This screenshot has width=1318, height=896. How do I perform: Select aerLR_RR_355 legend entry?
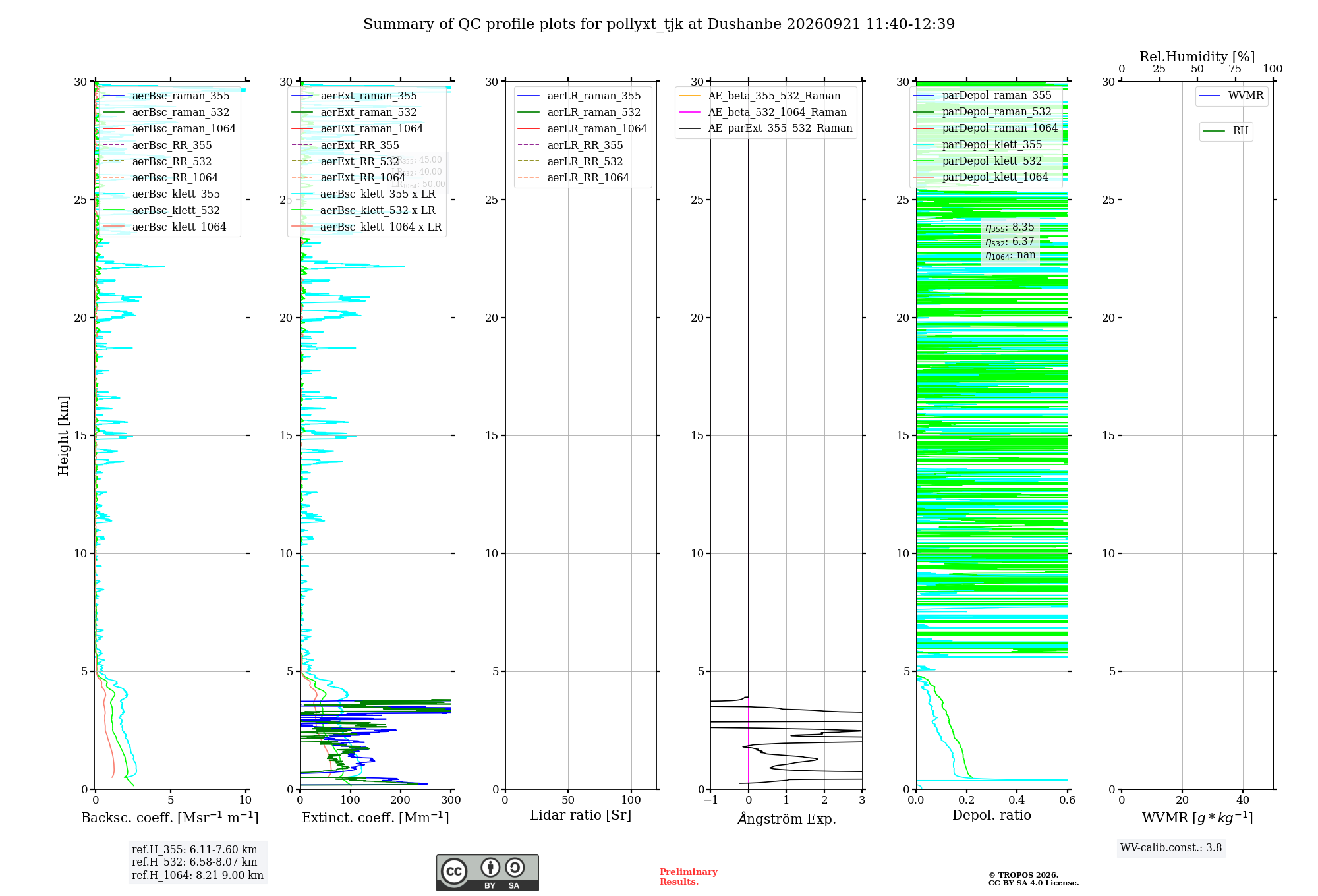pyautogui.click(x=571, y=146)
